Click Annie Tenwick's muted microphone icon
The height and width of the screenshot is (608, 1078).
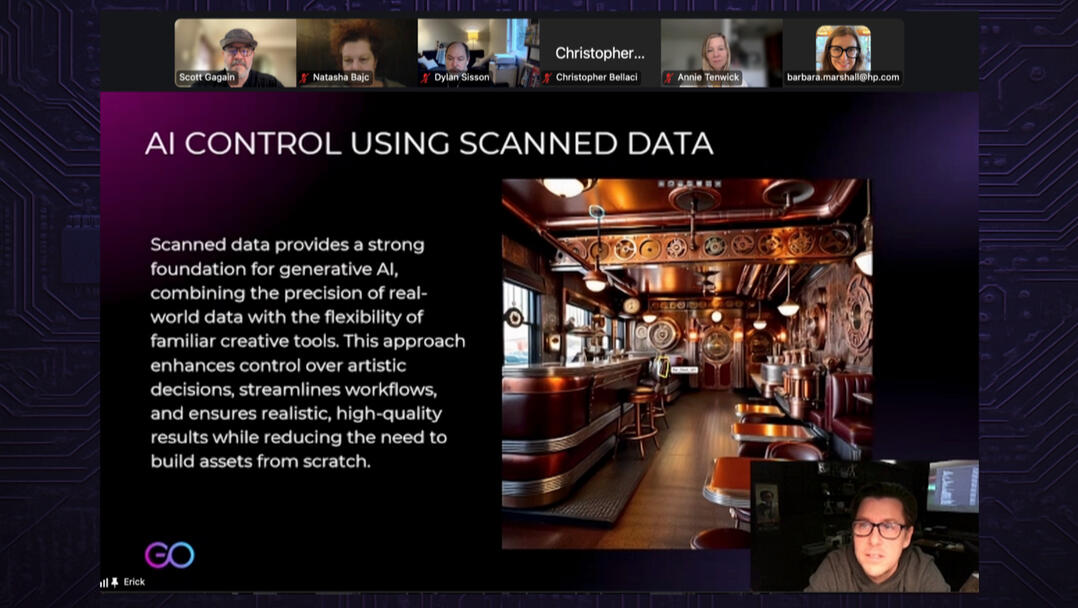[x=668, y=78]
